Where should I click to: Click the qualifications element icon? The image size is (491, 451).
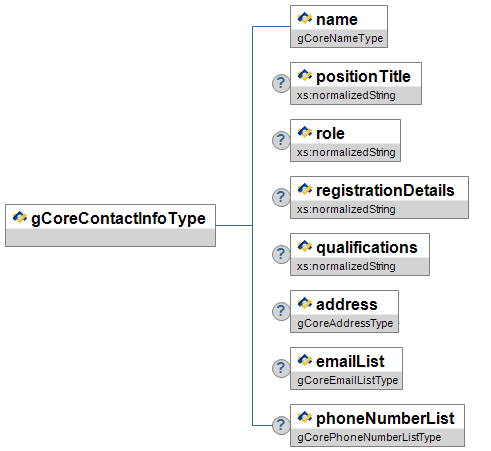(x=305, y=246)
